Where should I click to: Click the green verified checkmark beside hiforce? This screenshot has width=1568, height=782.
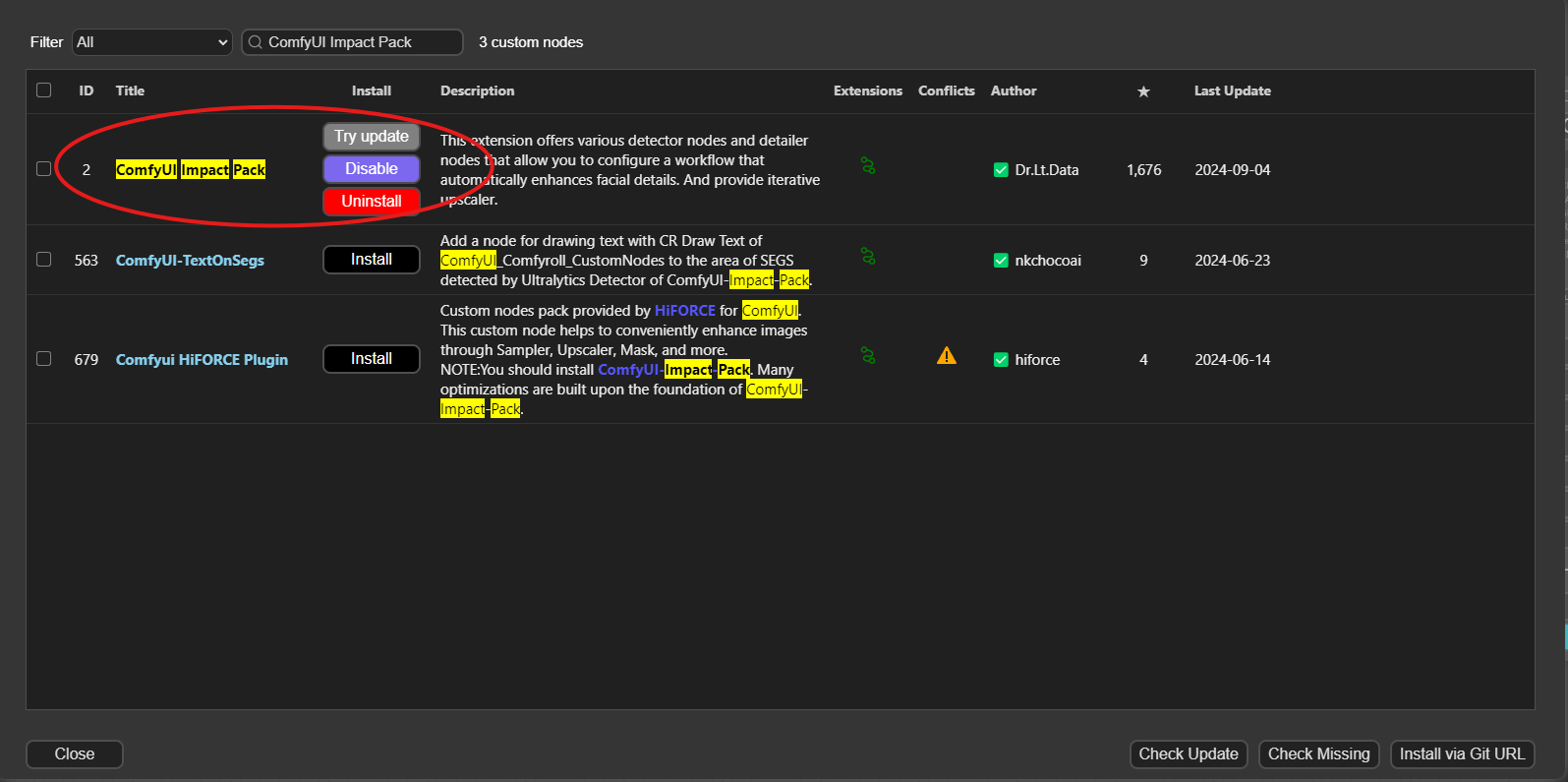pyautogui.click(x=1001, y=360)
